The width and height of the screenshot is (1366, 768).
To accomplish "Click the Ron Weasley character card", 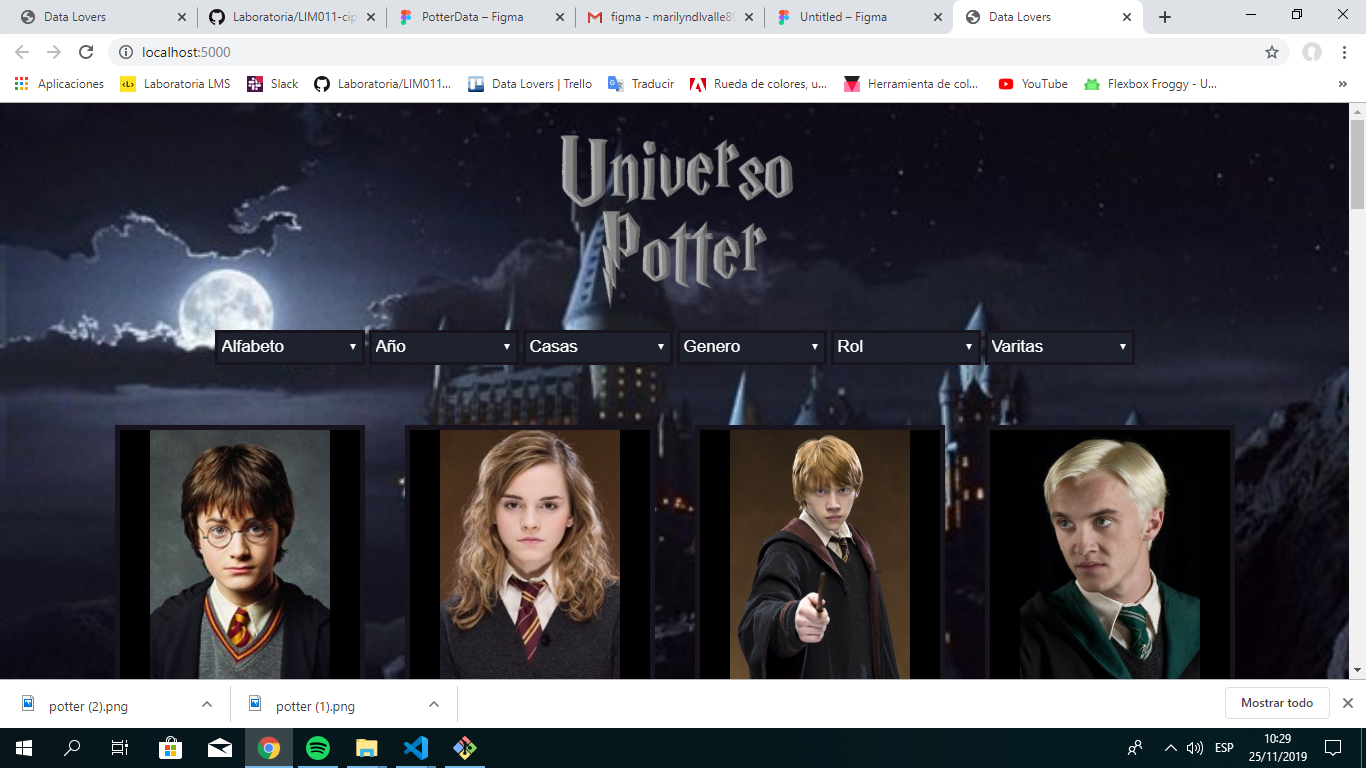I will click(x=820, y=553).
